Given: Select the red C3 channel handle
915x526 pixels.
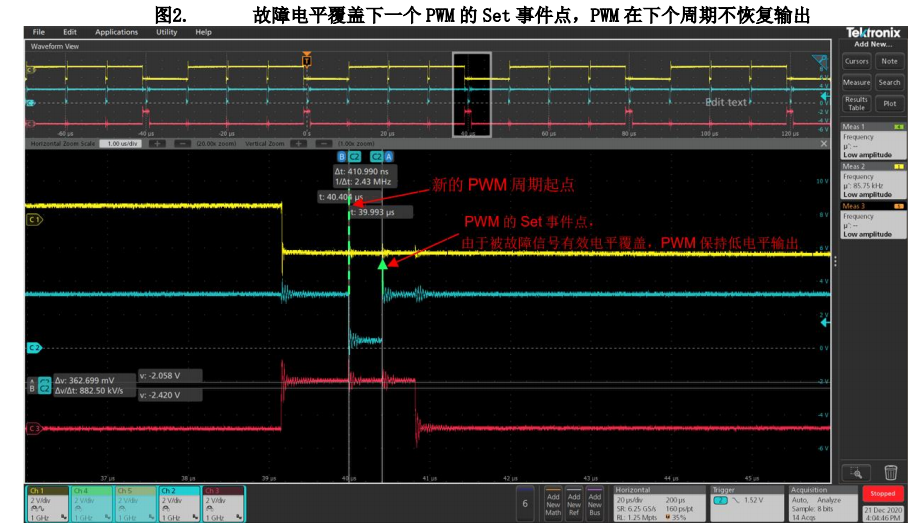Looking at the screenshot, I should point(34,429).
